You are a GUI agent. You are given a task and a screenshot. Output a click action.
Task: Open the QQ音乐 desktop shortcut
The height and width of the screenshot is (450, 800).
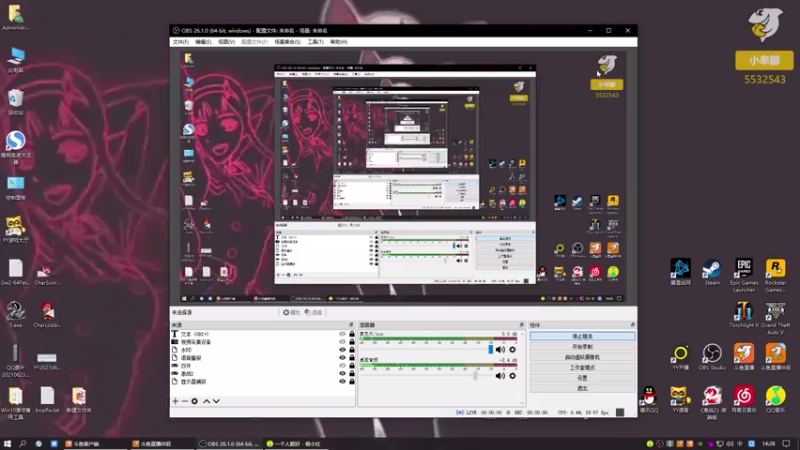tap(776, 399)
